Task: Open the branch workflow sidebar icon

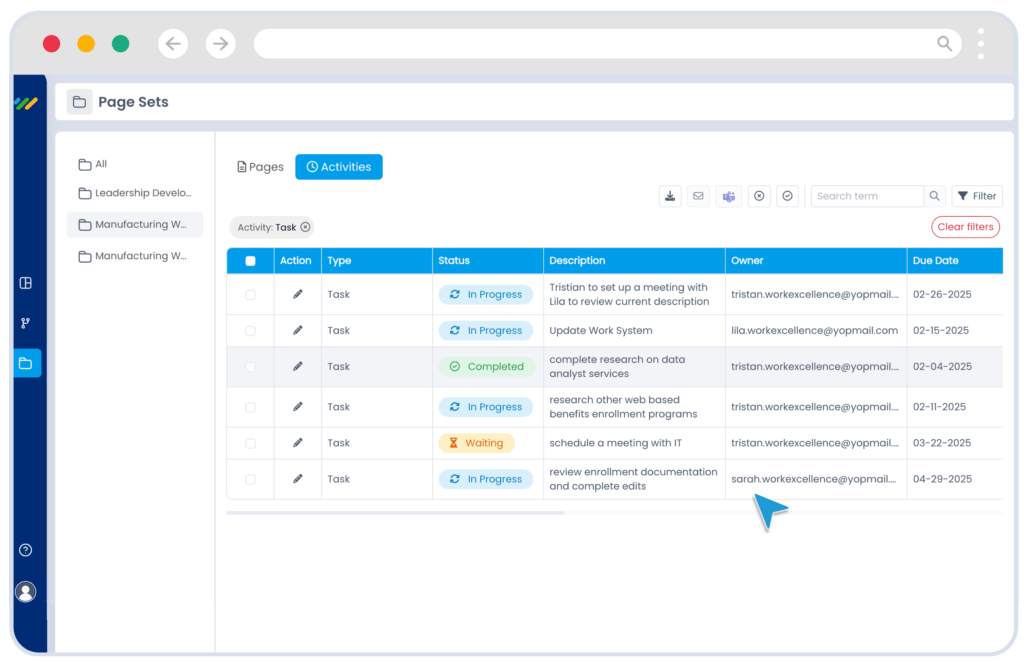Action: tap(26, 323)
